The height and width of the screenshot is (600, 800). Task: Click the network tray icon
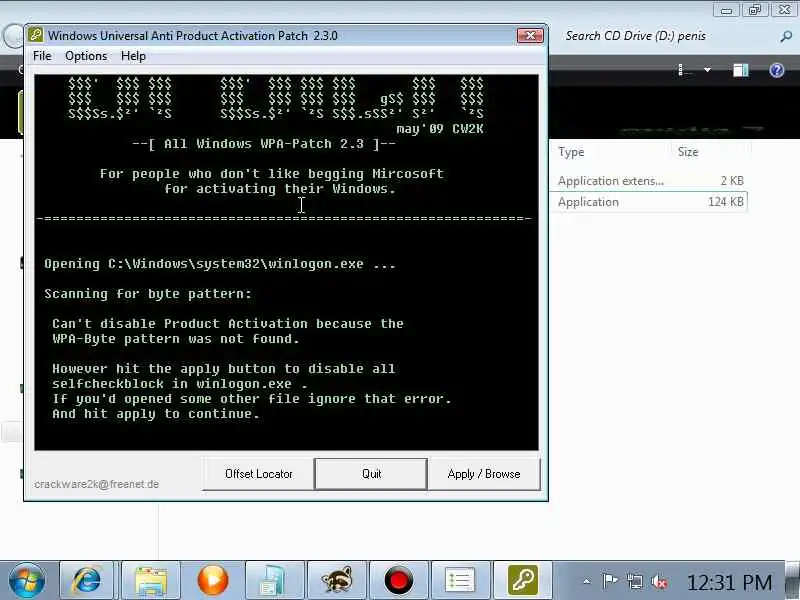[x=635, y=581]
